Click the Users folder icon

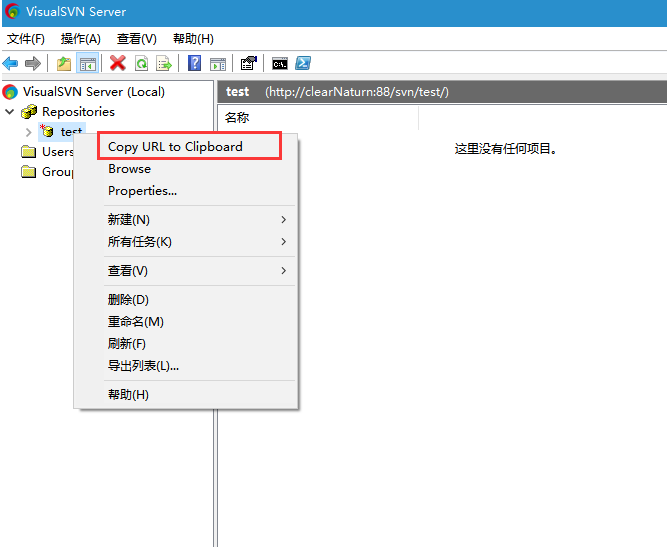pos(29,152)
